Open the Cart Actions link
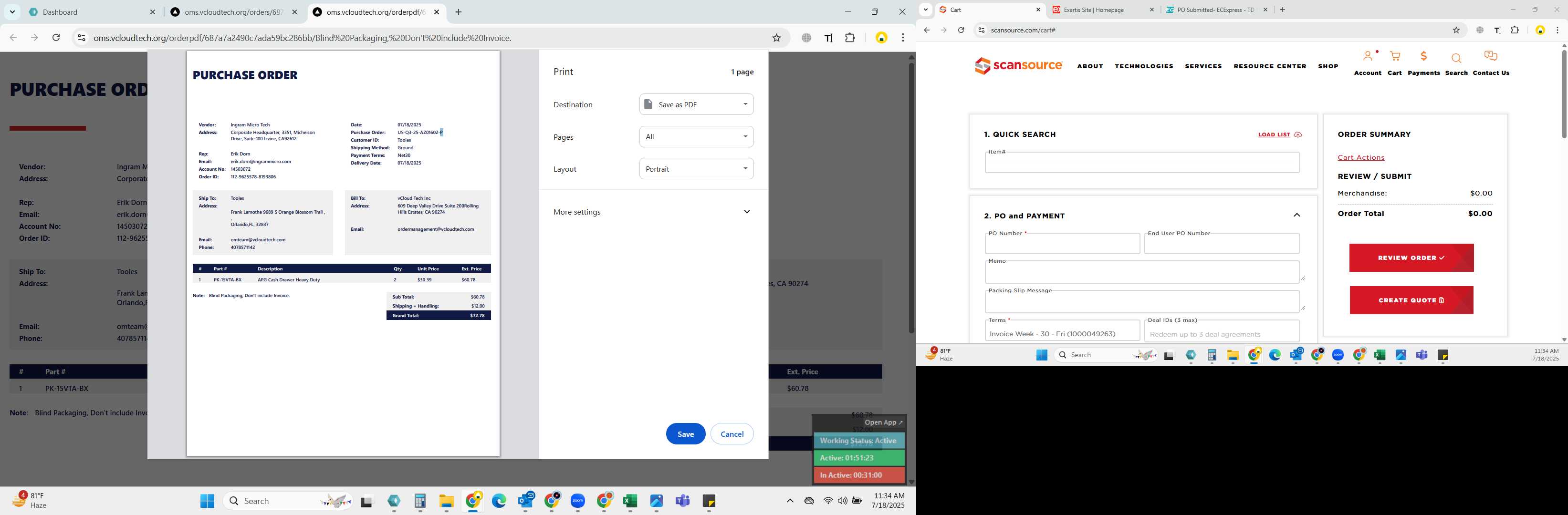 point(1360,157)
